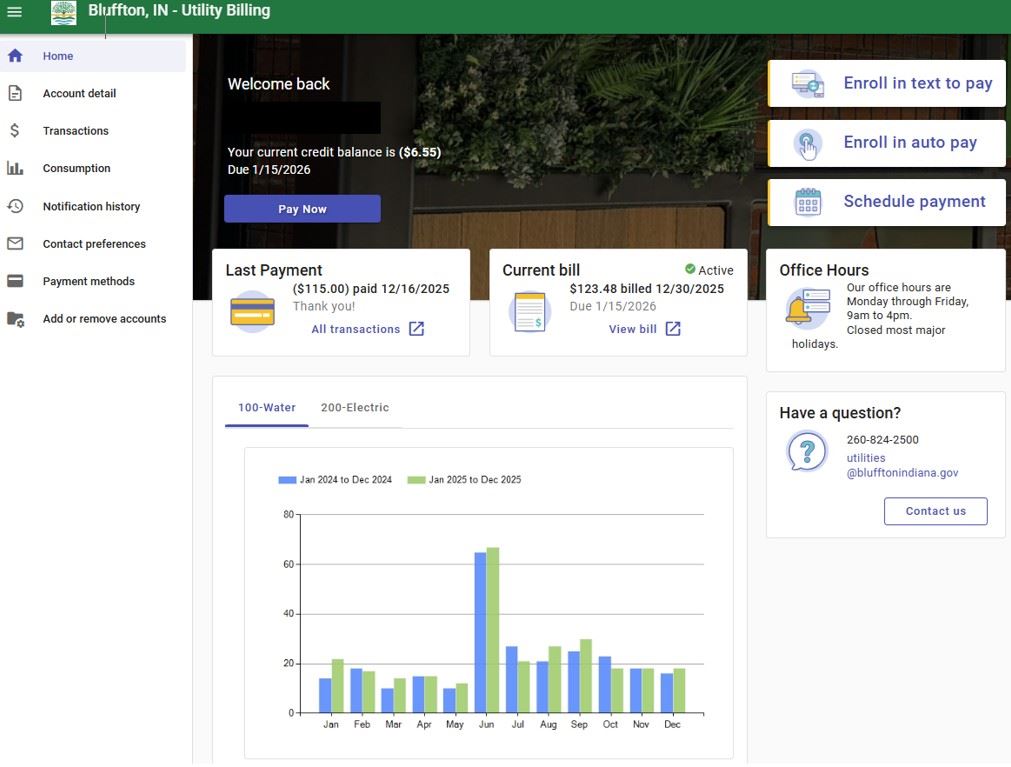Open Consumption using the bar chart icon

pos(13,167)
